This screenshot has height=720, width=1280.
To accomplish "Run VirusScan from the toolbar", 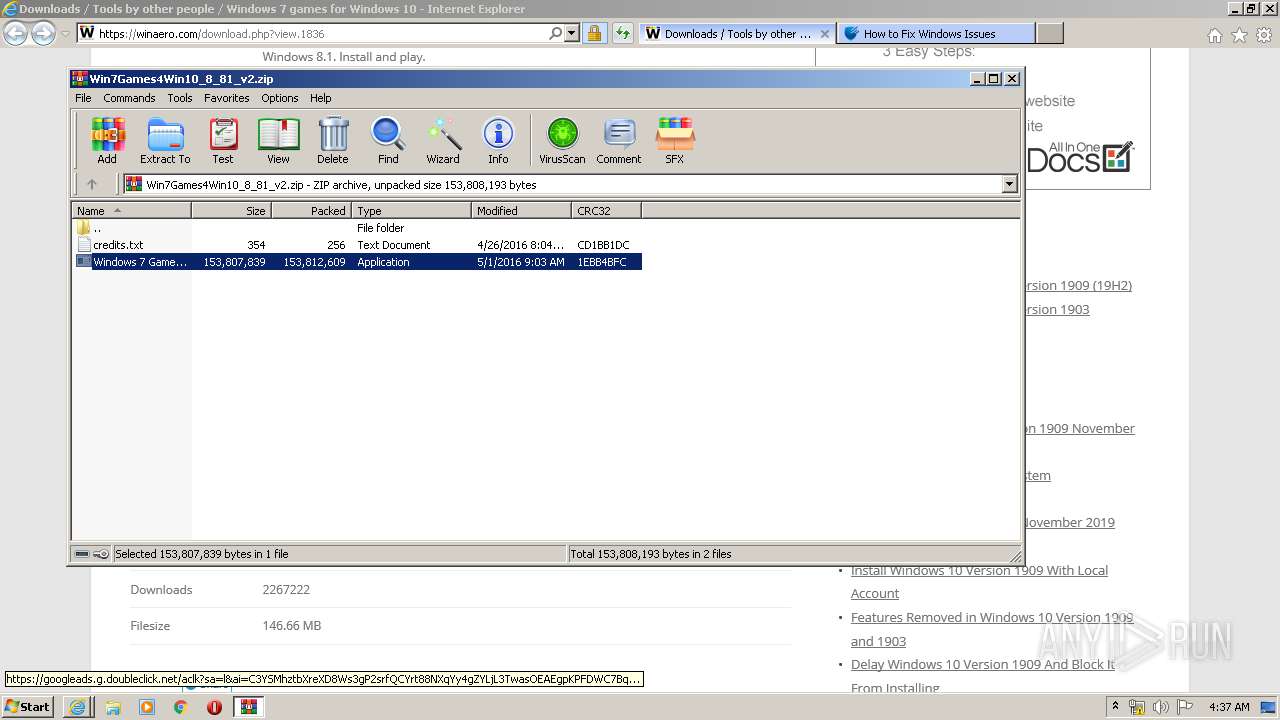I will pyautogui.click(x=562, y=140).
